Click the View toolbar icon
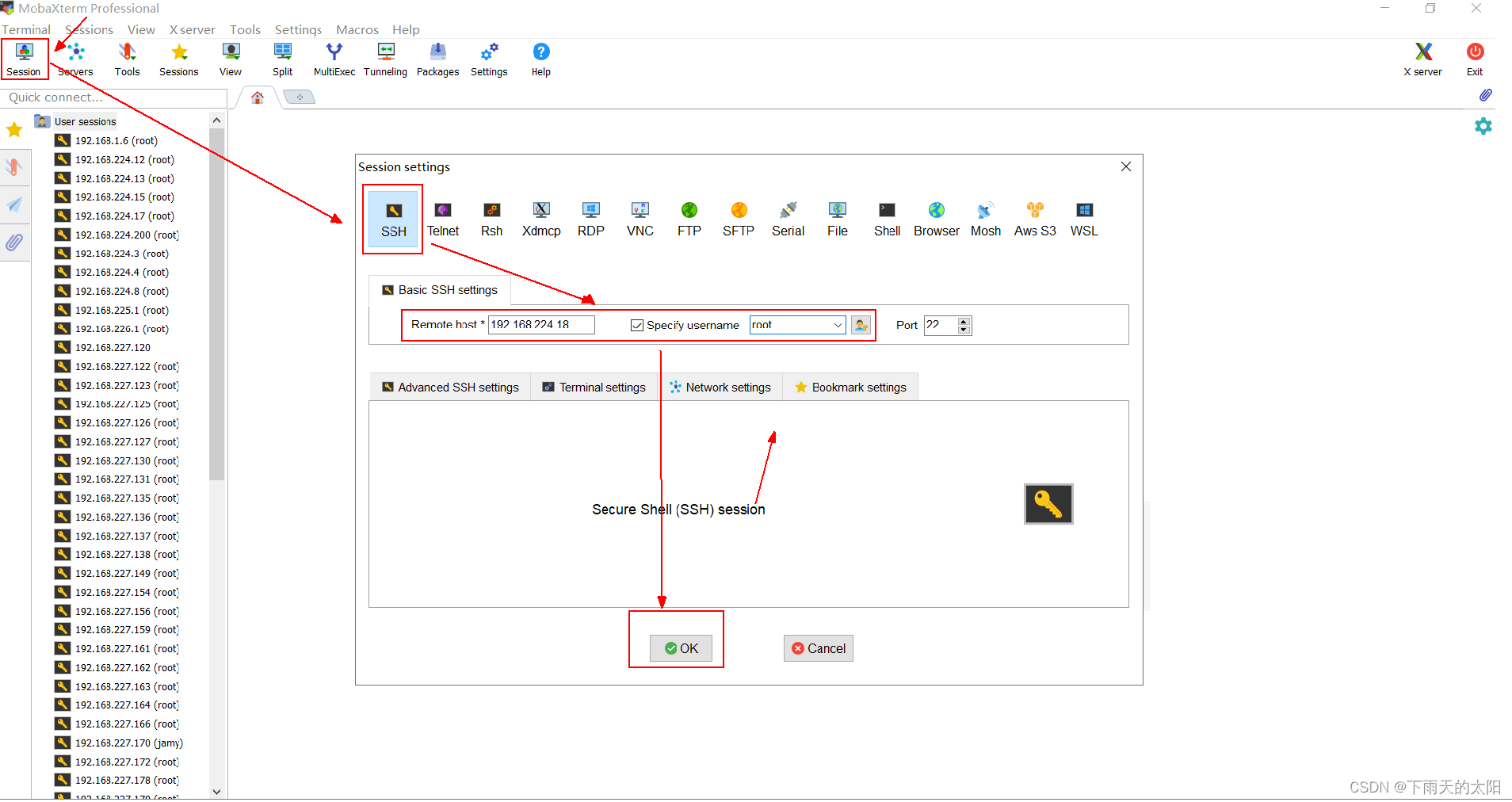Image resolution: width=1512 pixels, height=802 pixels. 231,59
